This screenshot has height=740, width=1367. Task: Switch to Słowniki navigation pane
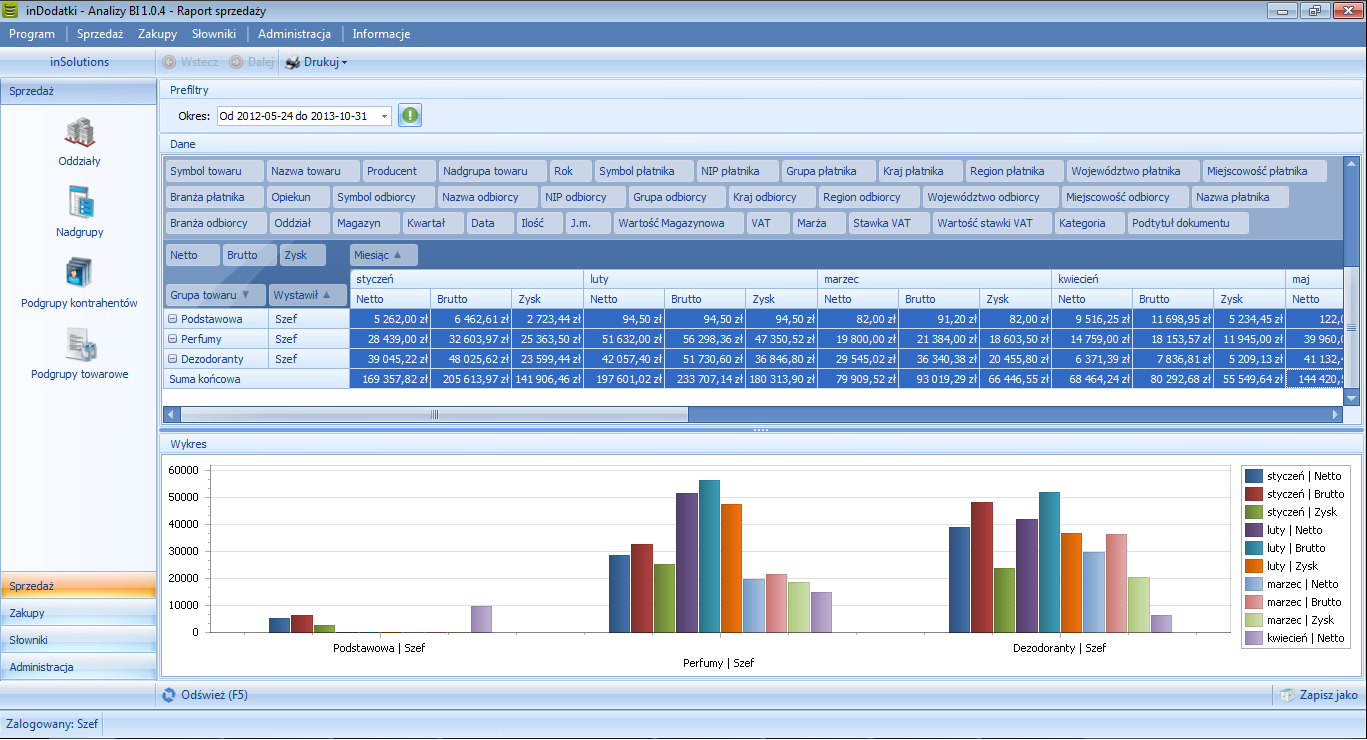click(x=78, y=640)
